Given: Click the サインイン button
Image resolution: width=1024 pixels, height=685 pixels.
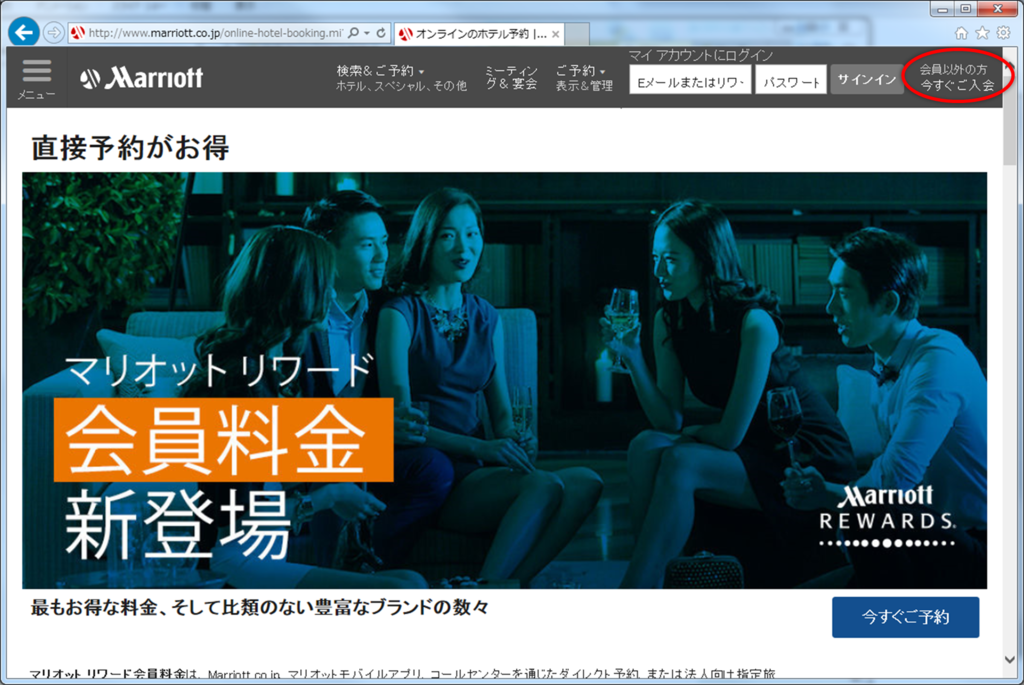Looking at the screenshot, I should [x=867, y=80].
